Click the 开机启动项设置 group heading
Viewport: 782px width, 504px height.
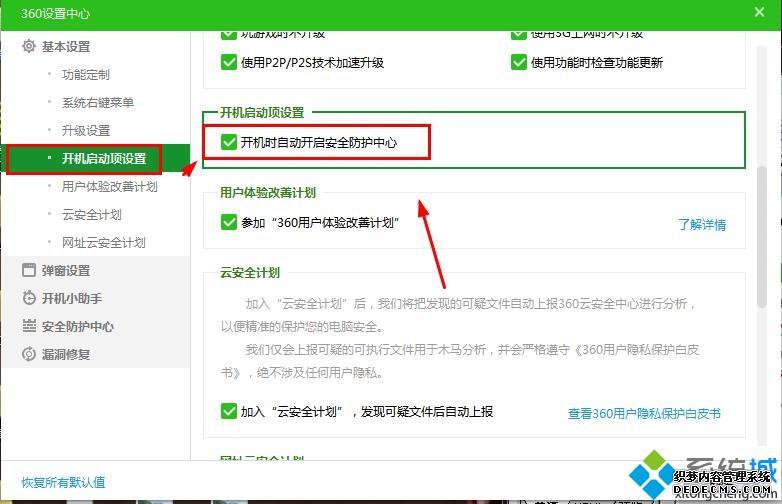click(x=262, y=112)
